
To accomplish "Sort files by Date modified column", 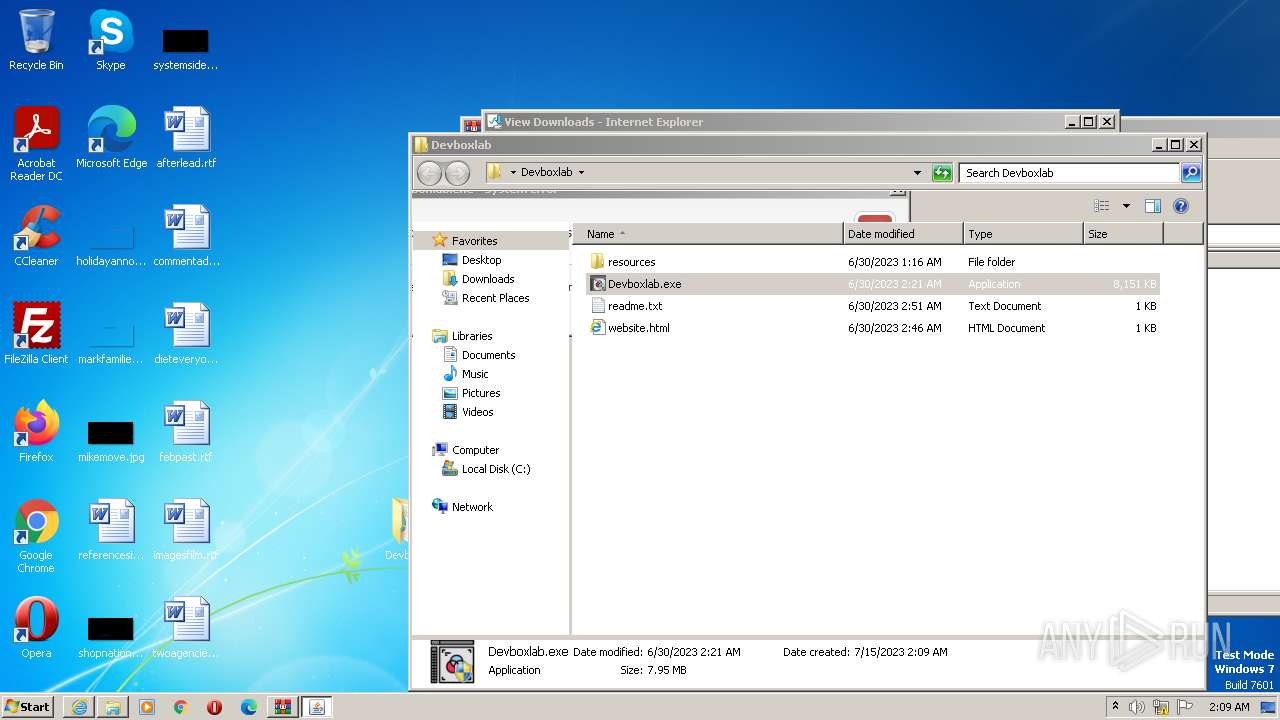I will pyautogui.click(x=904, y=234).
